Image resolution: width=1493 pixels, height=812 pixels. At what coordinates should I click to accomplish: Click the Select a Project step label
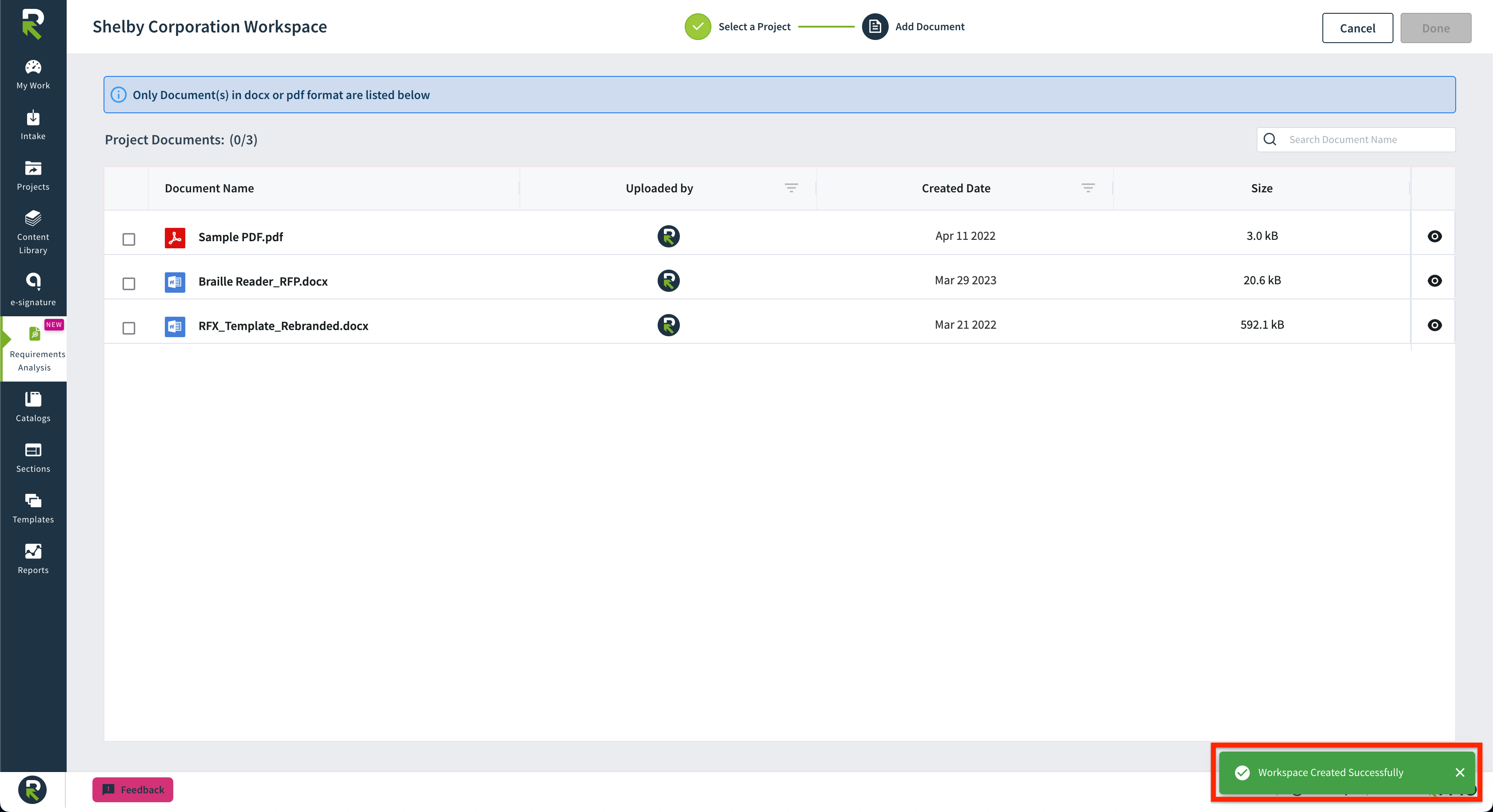(x=754, y=27)
